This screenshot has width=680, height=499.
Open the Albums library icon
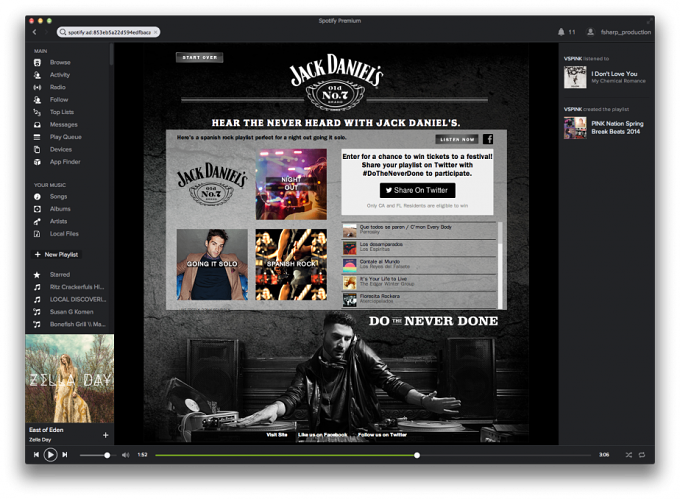pyautogui.click(x=37, y=209)
